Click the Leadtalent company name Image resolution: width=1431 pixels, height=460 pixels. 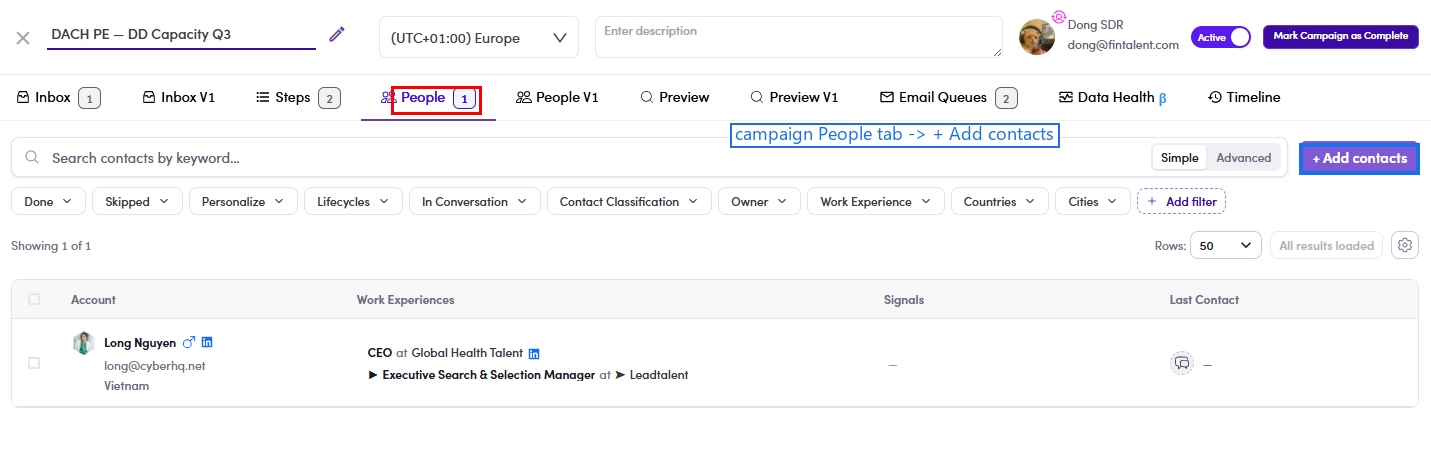pos(658,375)
